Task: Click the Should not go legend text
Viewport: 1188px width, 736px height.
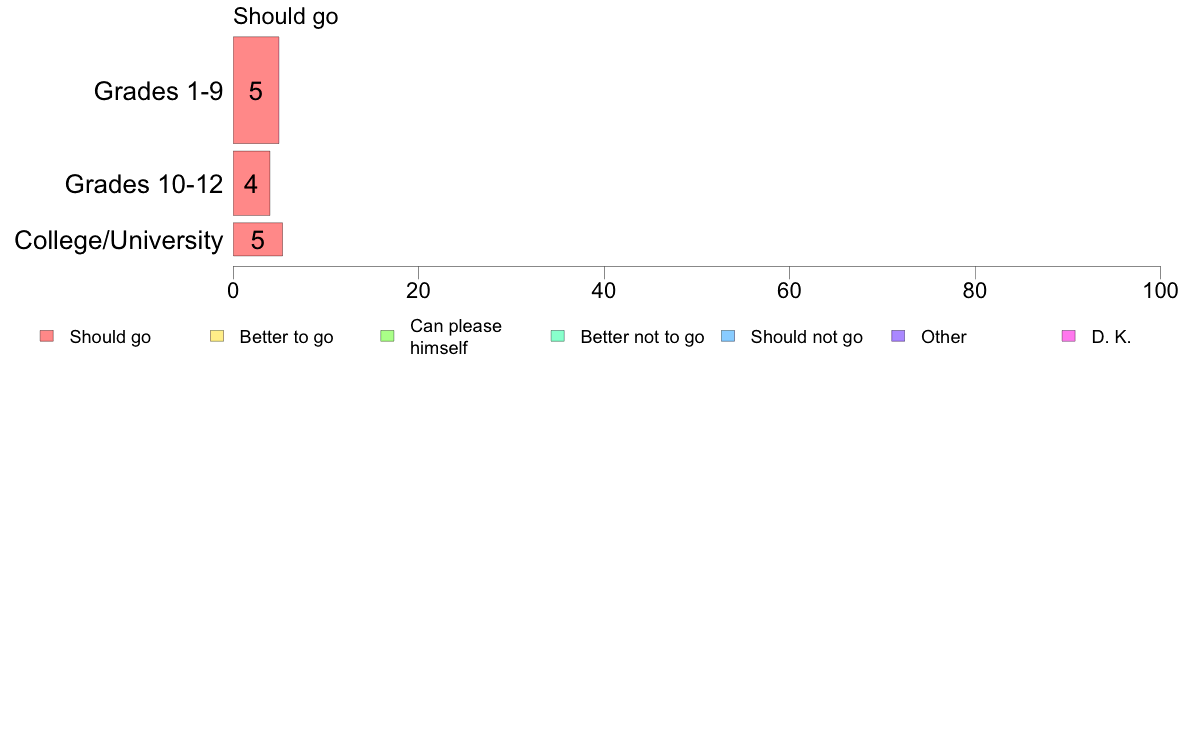Action: click(807, 337)
